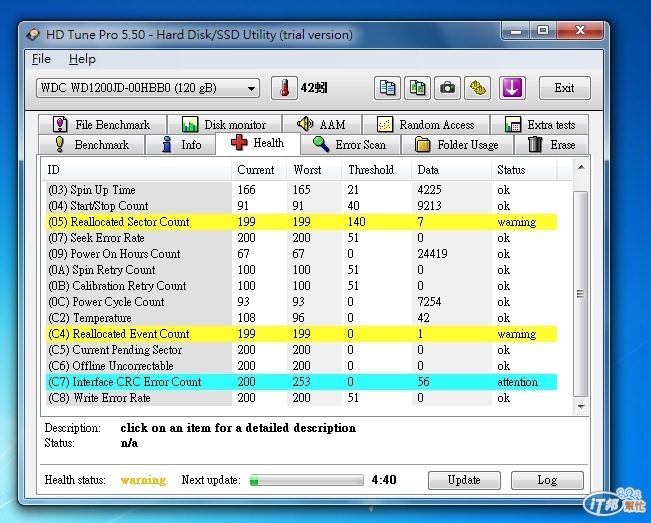Click the 4:40 countdown timer text
The height and width of the screenshot is (523, 651).
(384, 480)
